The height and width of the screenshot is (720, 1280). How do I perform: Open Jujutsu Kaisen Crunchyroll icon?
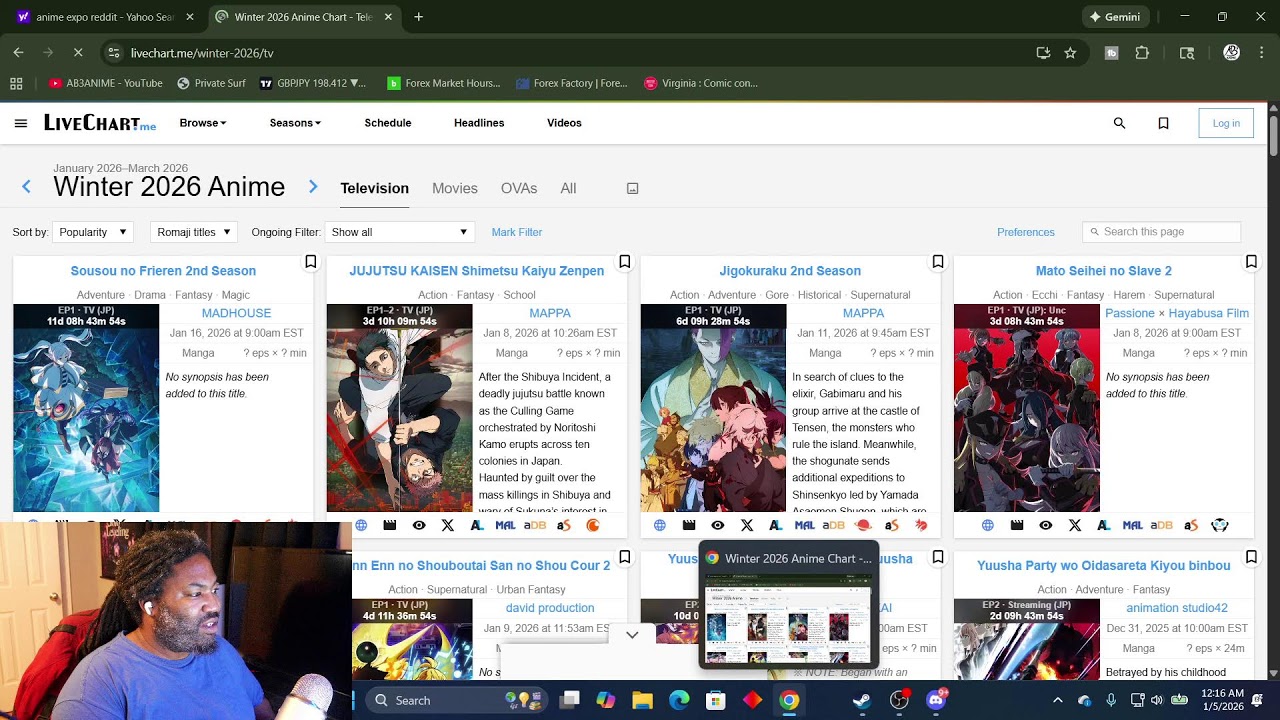[x=593, y=525]
